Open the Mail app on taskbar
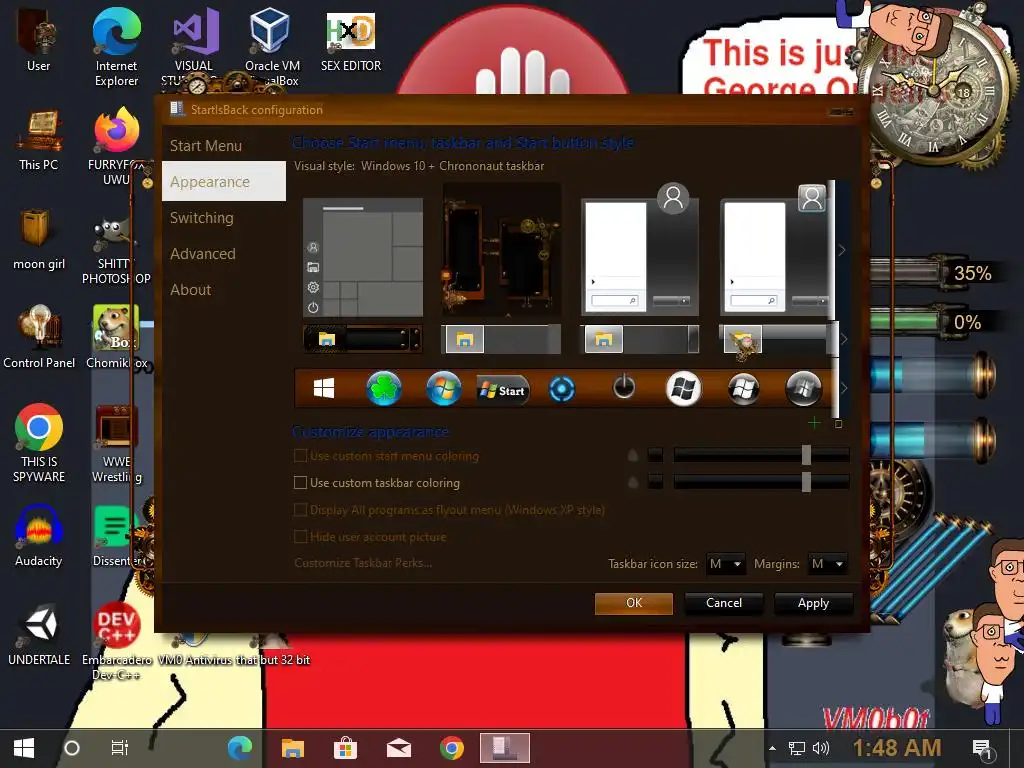Image resolution: width=1024 pixels, height=768 pixels. coord(398,748)
